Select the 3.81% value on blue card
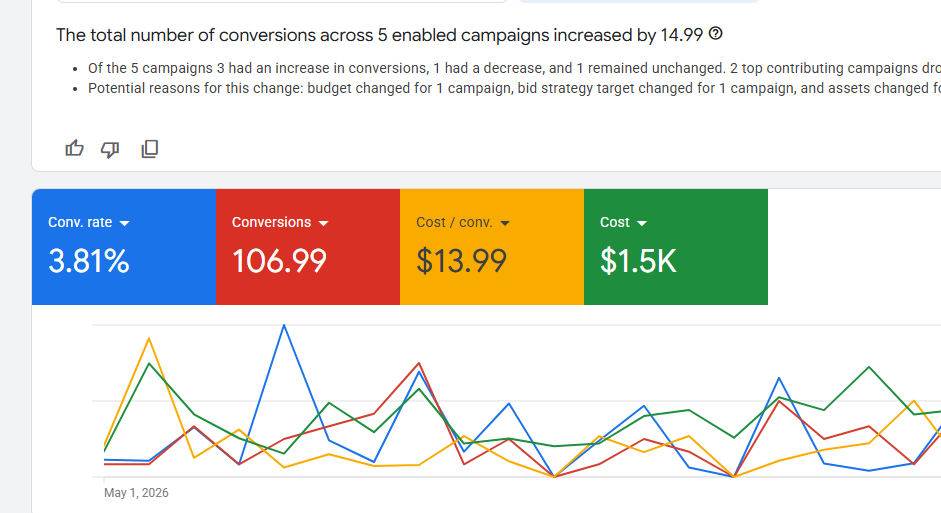Screen dimensions: 941x513 [89, 261]
